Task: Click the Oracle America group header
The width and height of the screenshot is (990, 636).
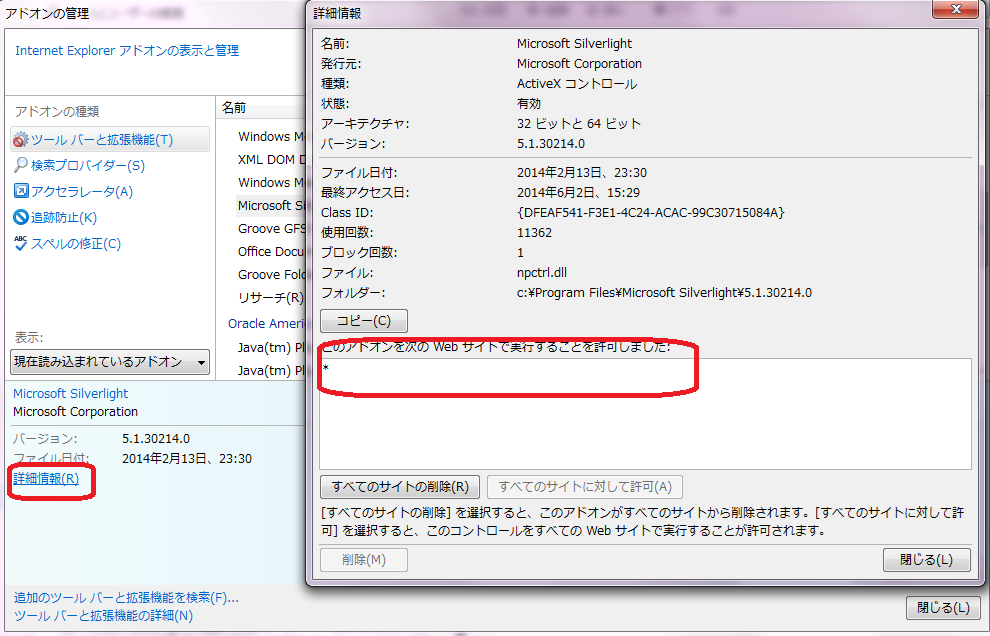Action: pos(266,323)
